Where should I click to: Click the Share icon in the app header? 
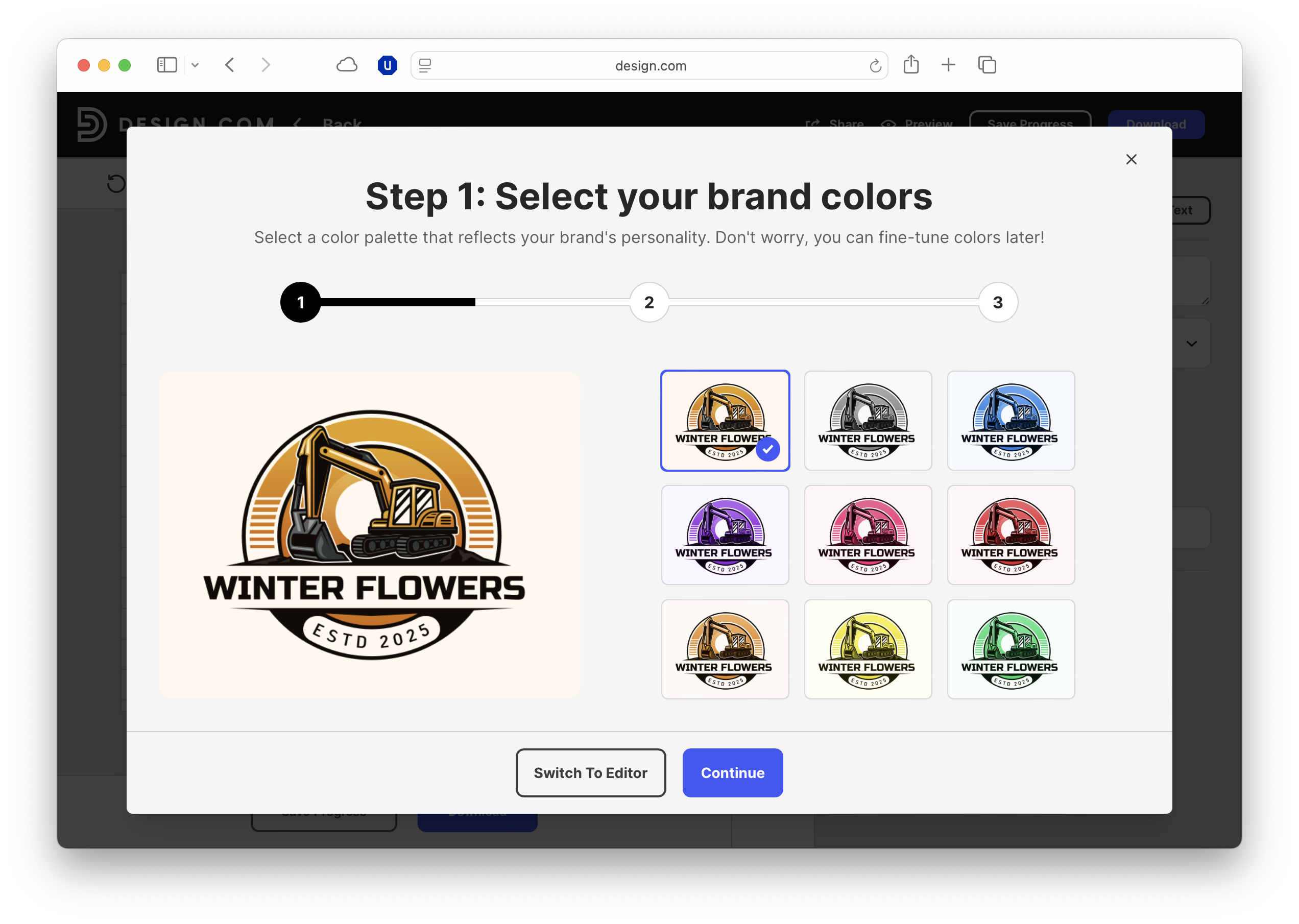[x=813, y=124]
